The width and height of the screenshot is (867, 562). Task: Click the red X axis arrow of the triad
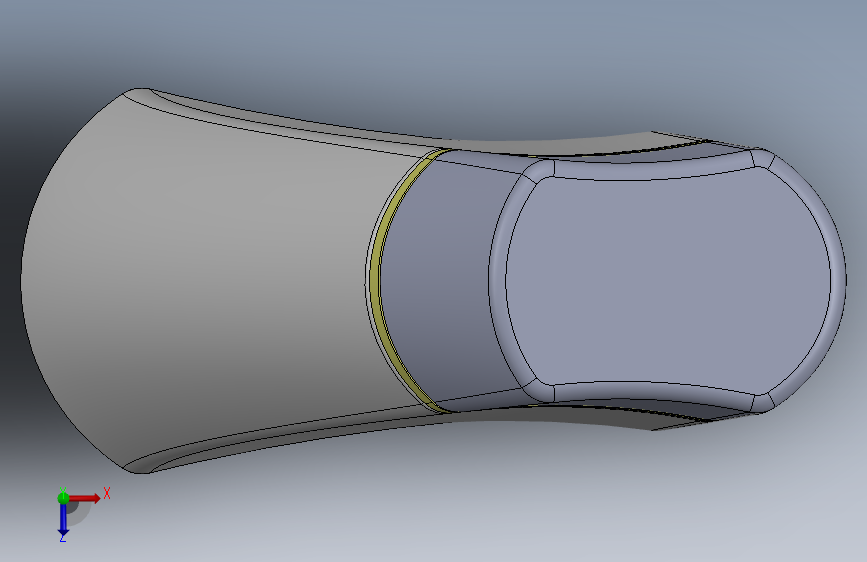[x=84, y=498]
